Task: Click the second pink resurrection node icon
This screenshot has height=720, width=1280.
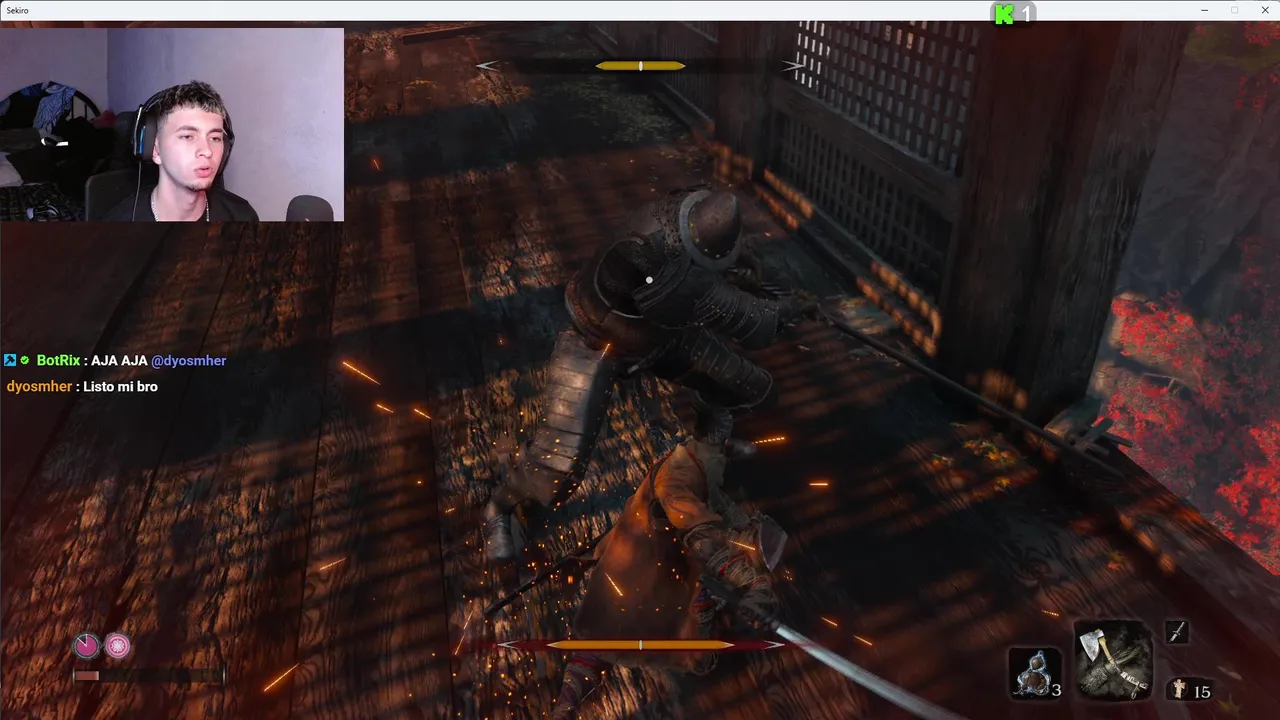Action: (118, 646)
